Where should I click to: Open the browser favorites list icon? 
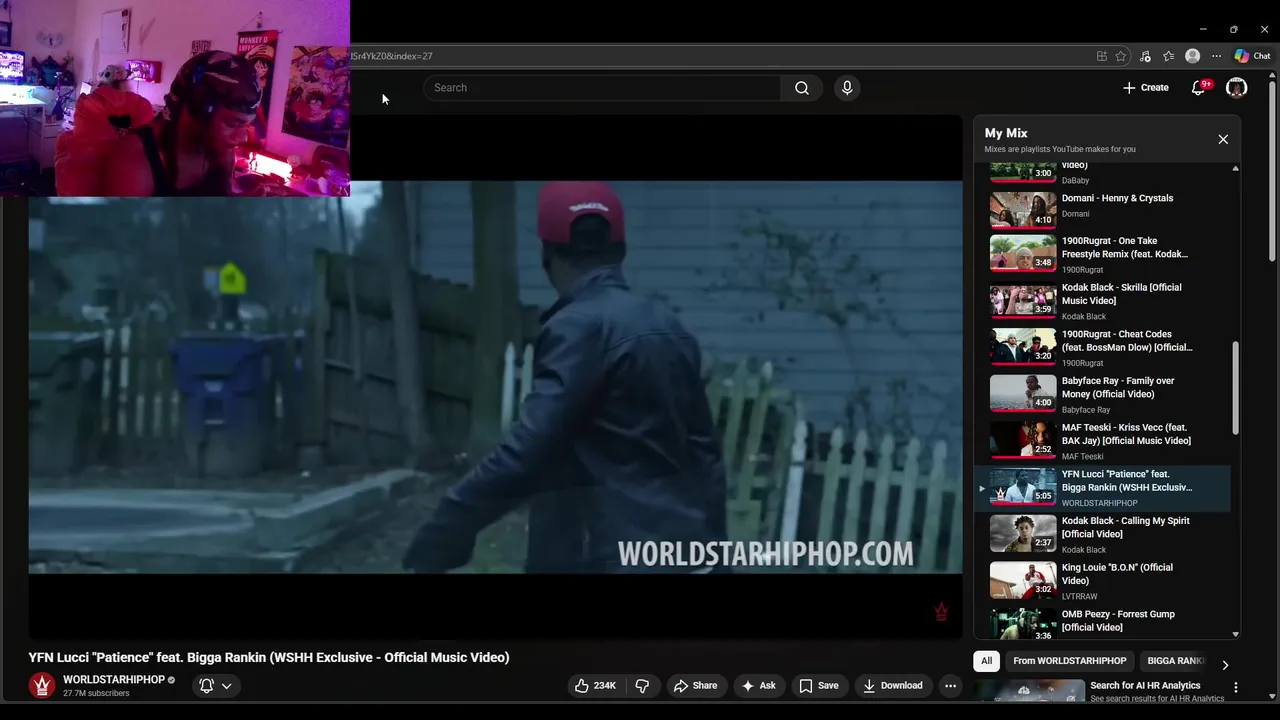point(1168,56)
